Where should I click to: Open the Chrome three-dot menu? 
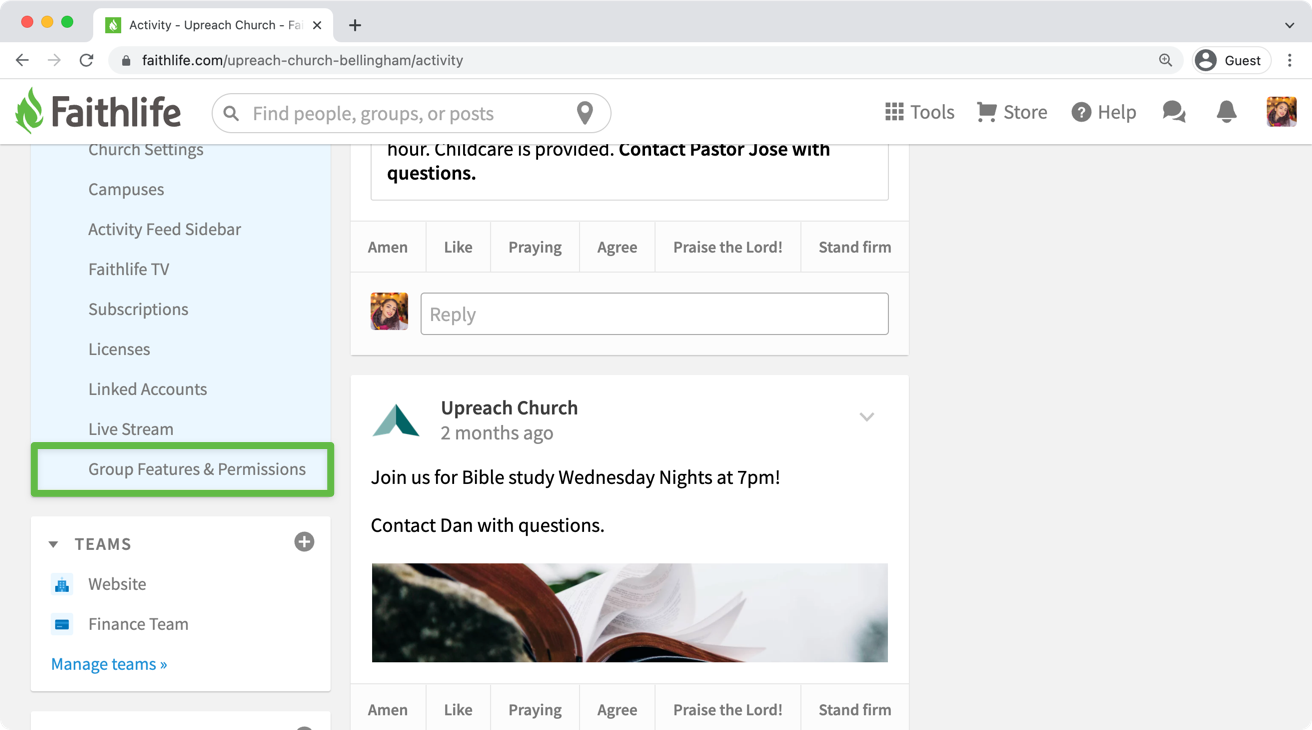click(x=1290, y=60)
